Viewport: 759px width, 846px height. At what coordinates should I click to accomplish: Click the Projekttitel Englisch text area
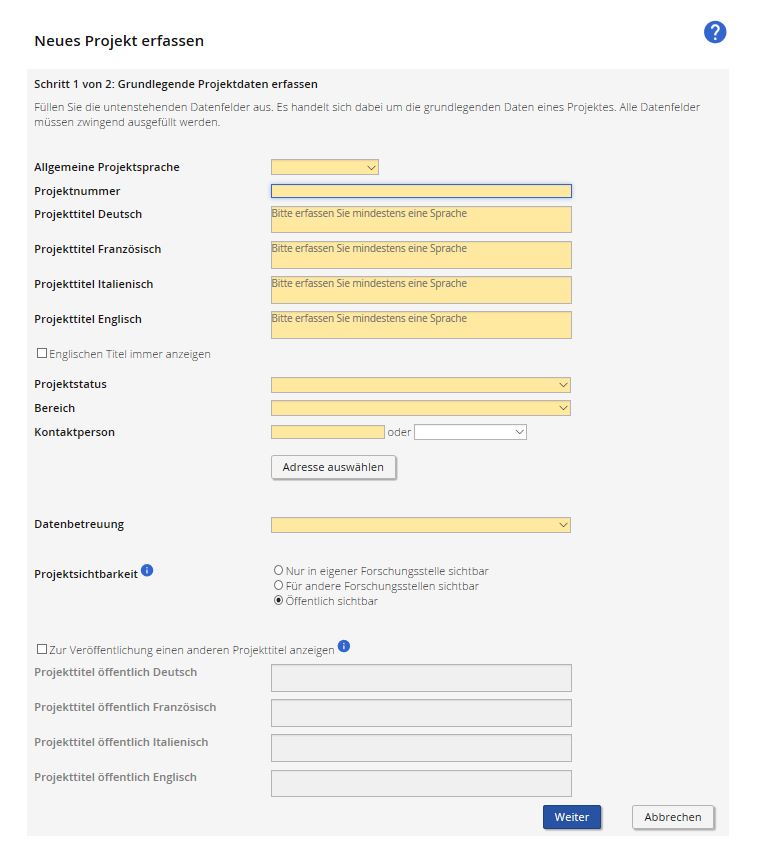(421, 325)
